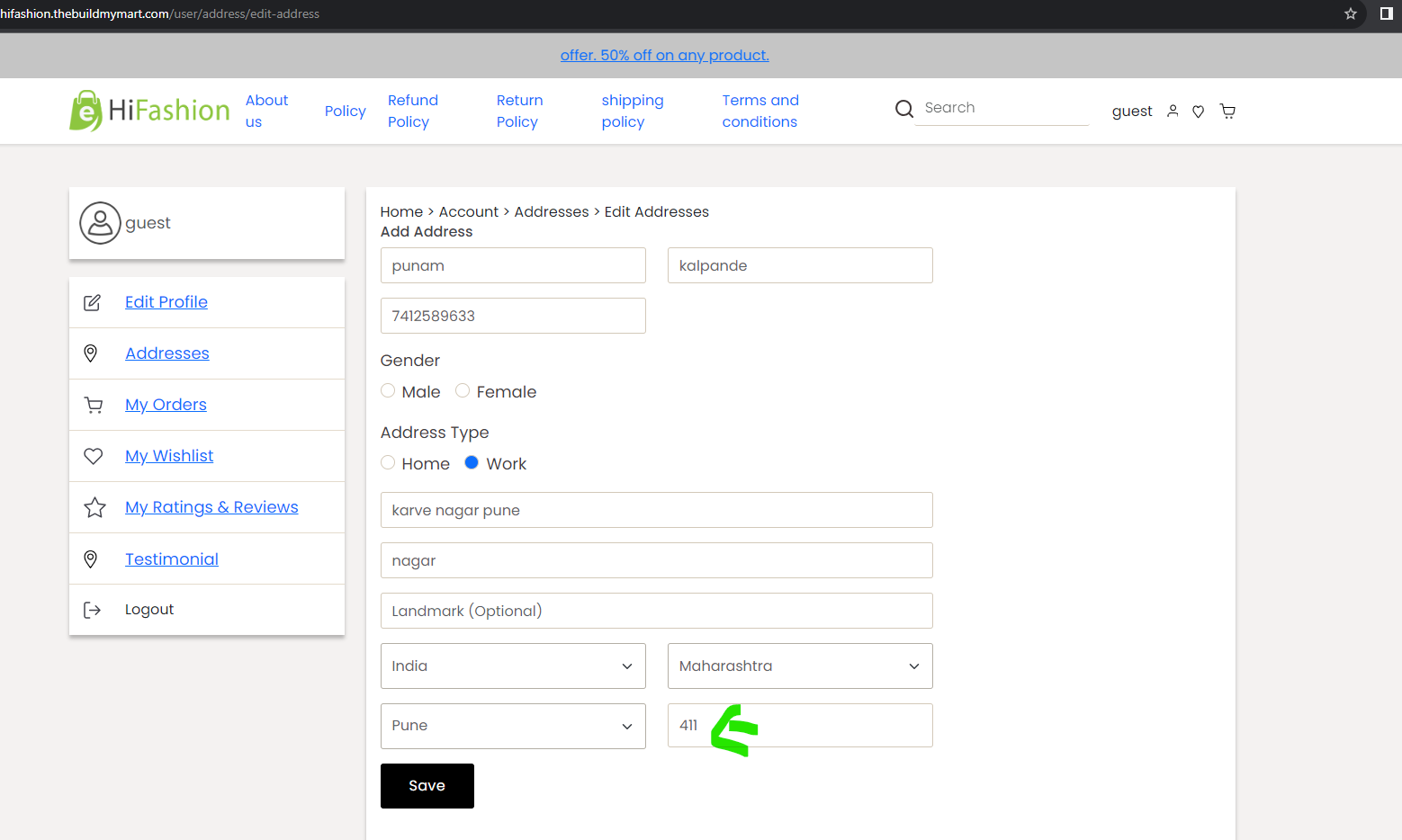Viewport: 1402px width, 840px height.
Task: Click Addresses in breadcrumb
Action: tap(552, 212)
